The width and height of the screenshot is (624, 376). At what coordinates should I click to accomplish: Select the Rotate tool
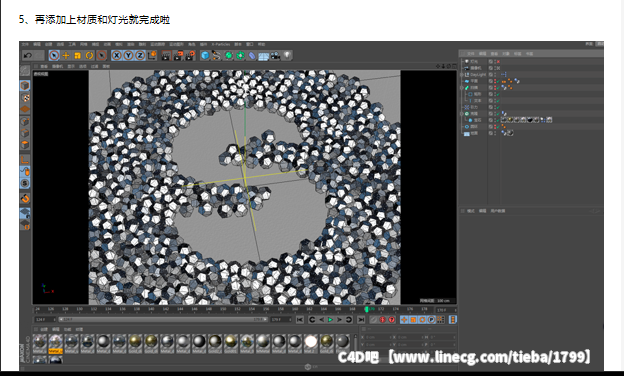(x=90, y=56)
